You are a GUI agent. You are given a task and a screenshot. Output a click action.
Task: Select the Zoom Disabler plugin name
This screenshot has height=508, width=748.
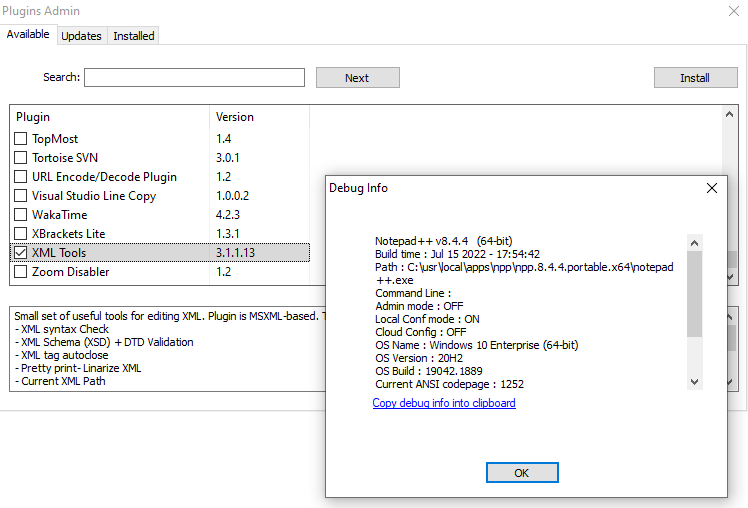coord(71,272)
